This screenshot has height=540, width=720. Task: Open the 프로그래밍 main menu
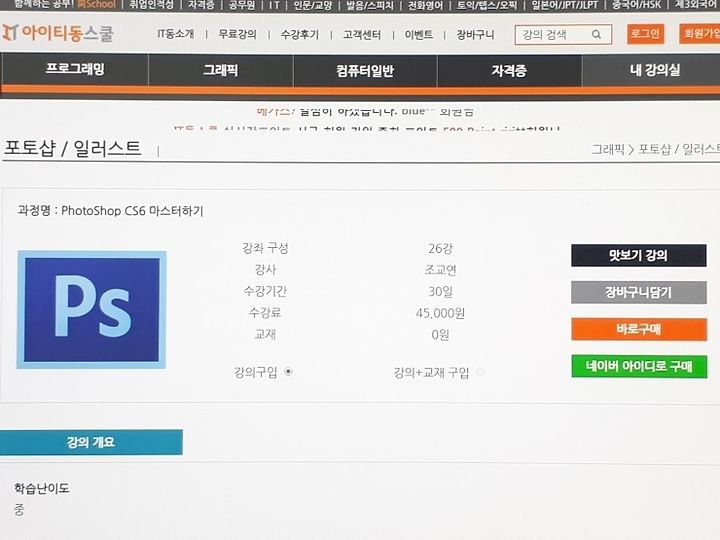pos(75,69)
